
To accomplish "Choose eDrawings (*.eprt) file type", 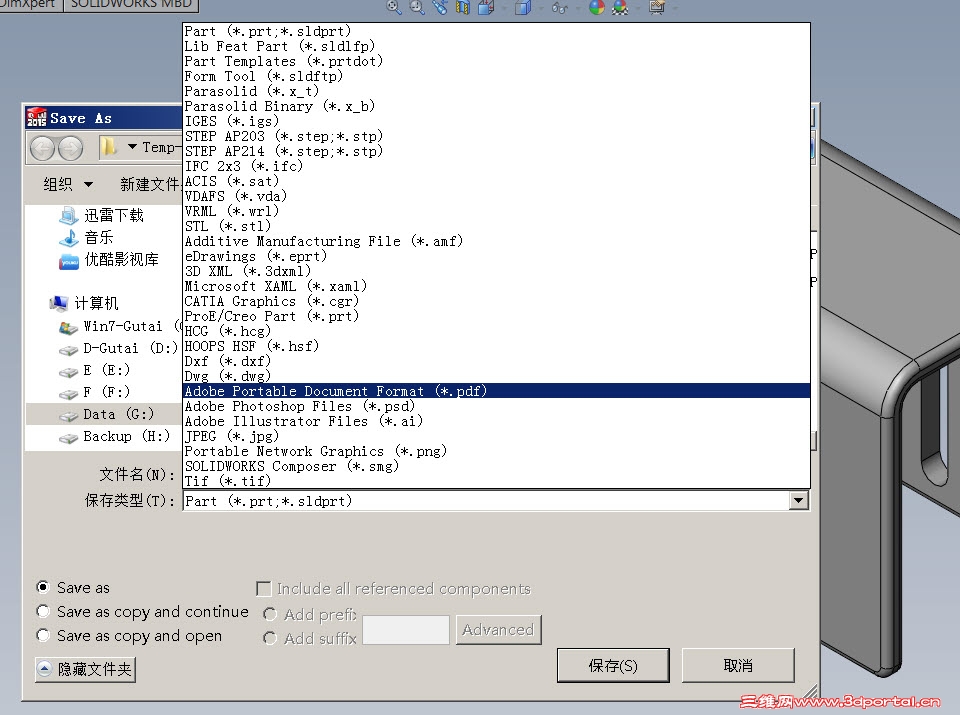I will pos(497,256).
